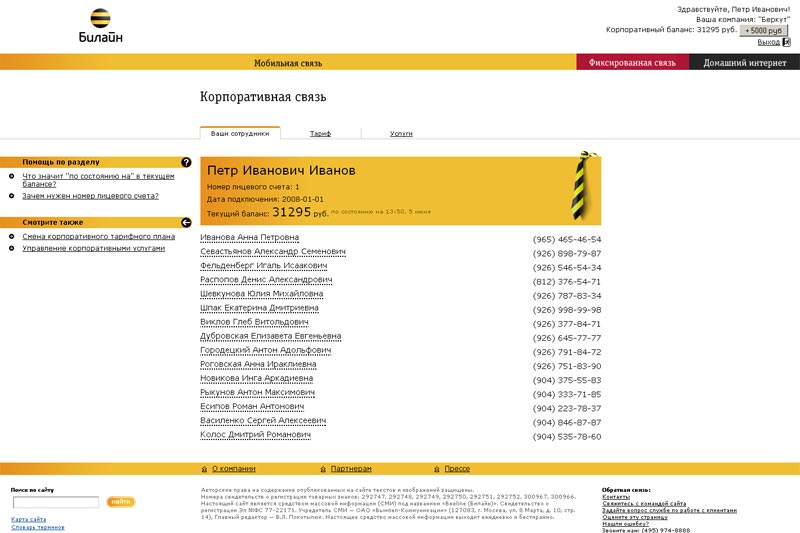The height and width of the screenshot is (533, 800).
Task: Open employee Новикова Инга Аркадиевна
Action: [257, 378]
